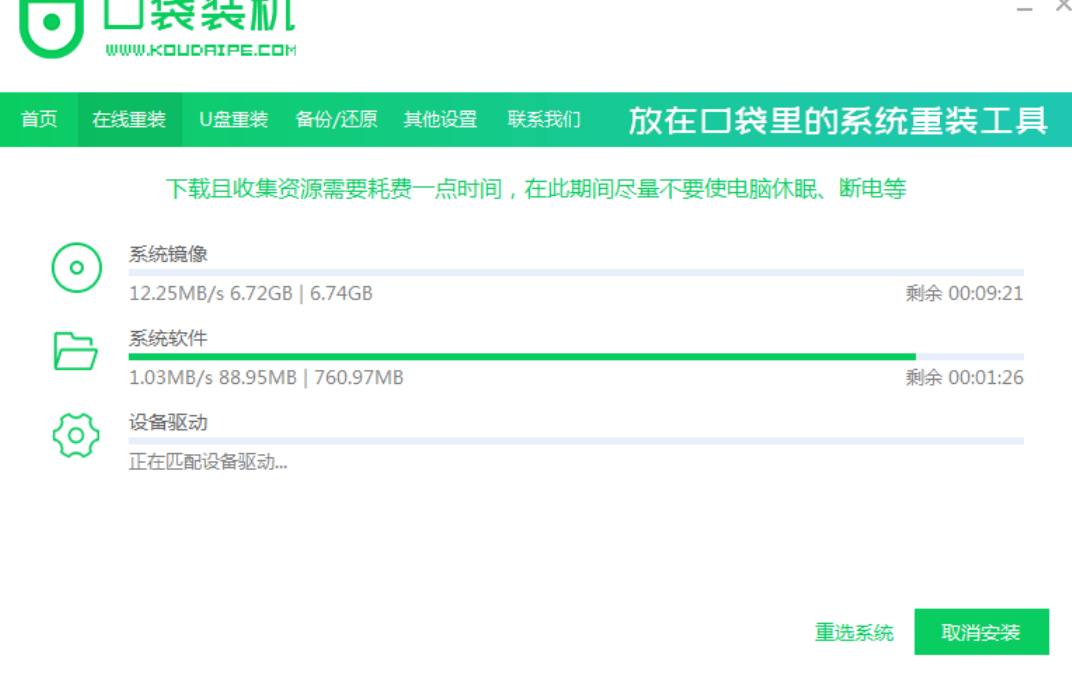Open the 联系我们 tab
The width and height of the screenshot is (1072, 689).
click(x=544, y=120)
